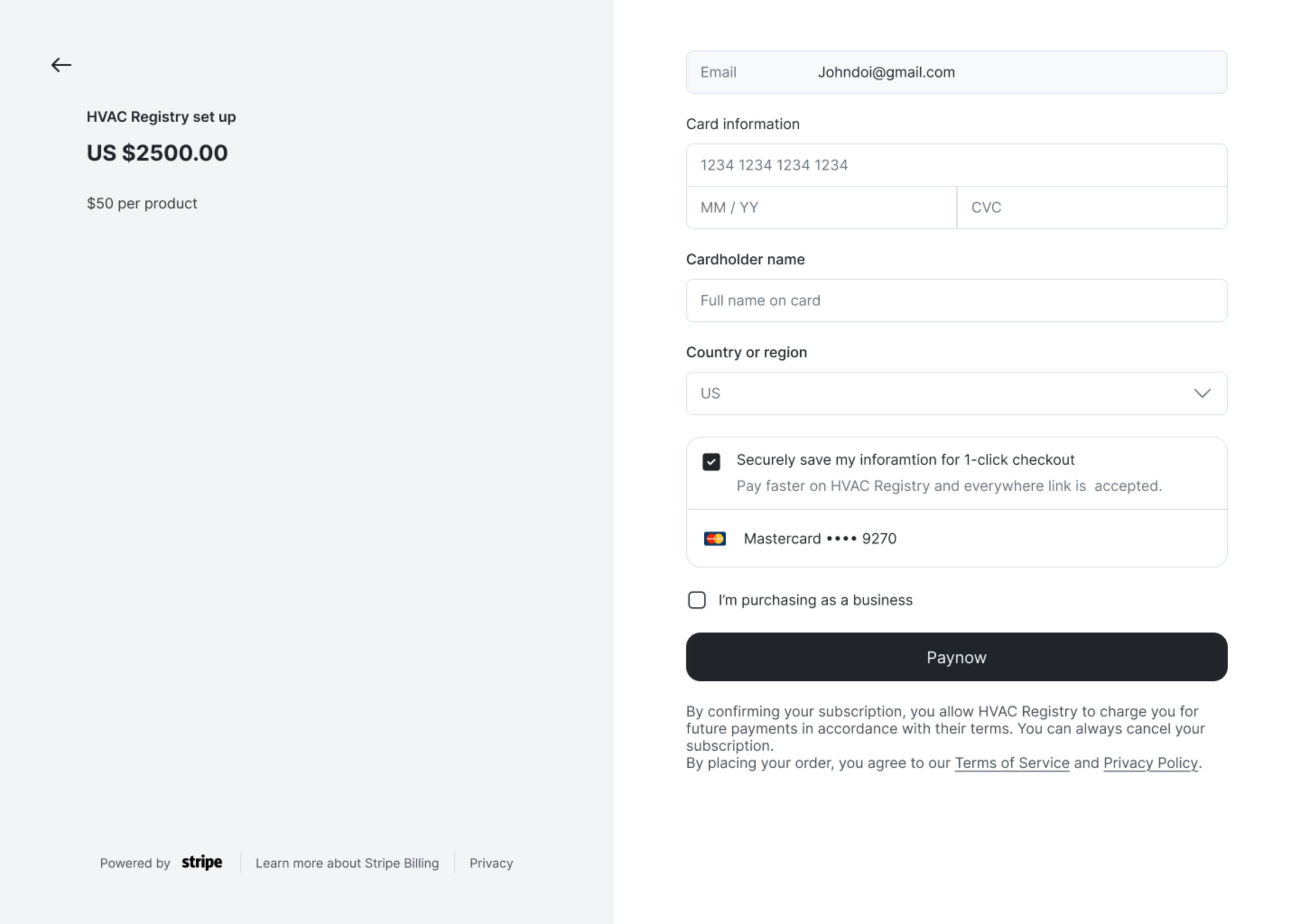Open the Terms of Service link
The height and width of the screenshot is (924, 1300).
click(x=1012, y=763)
